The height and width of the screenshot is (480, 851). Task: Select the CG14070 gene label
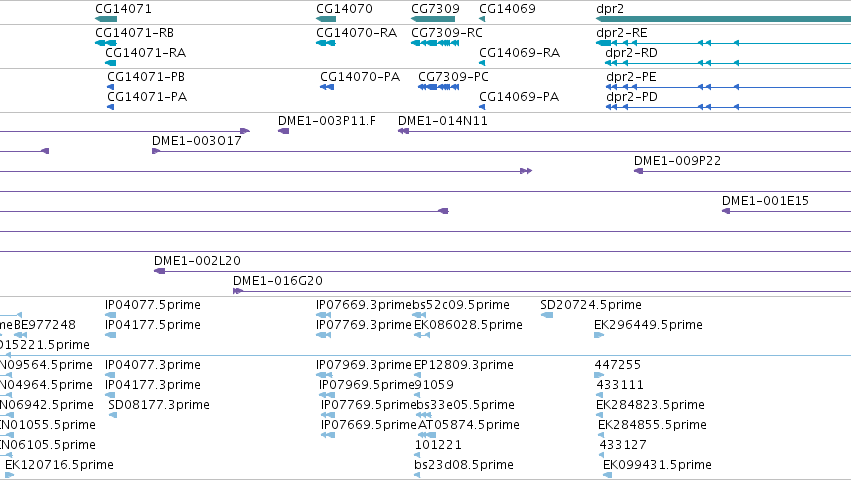(344, 9)
